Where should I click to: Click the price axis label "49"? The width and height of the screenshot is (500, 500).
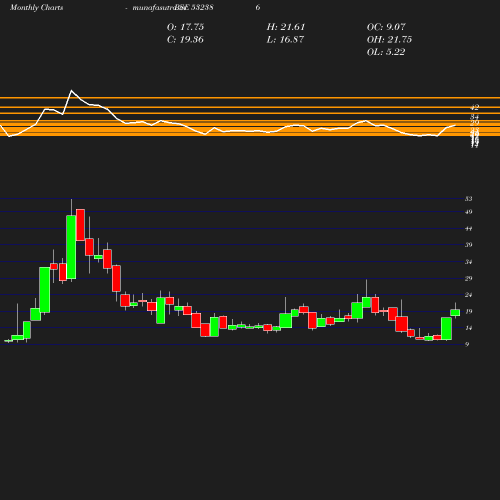point(469,212)
